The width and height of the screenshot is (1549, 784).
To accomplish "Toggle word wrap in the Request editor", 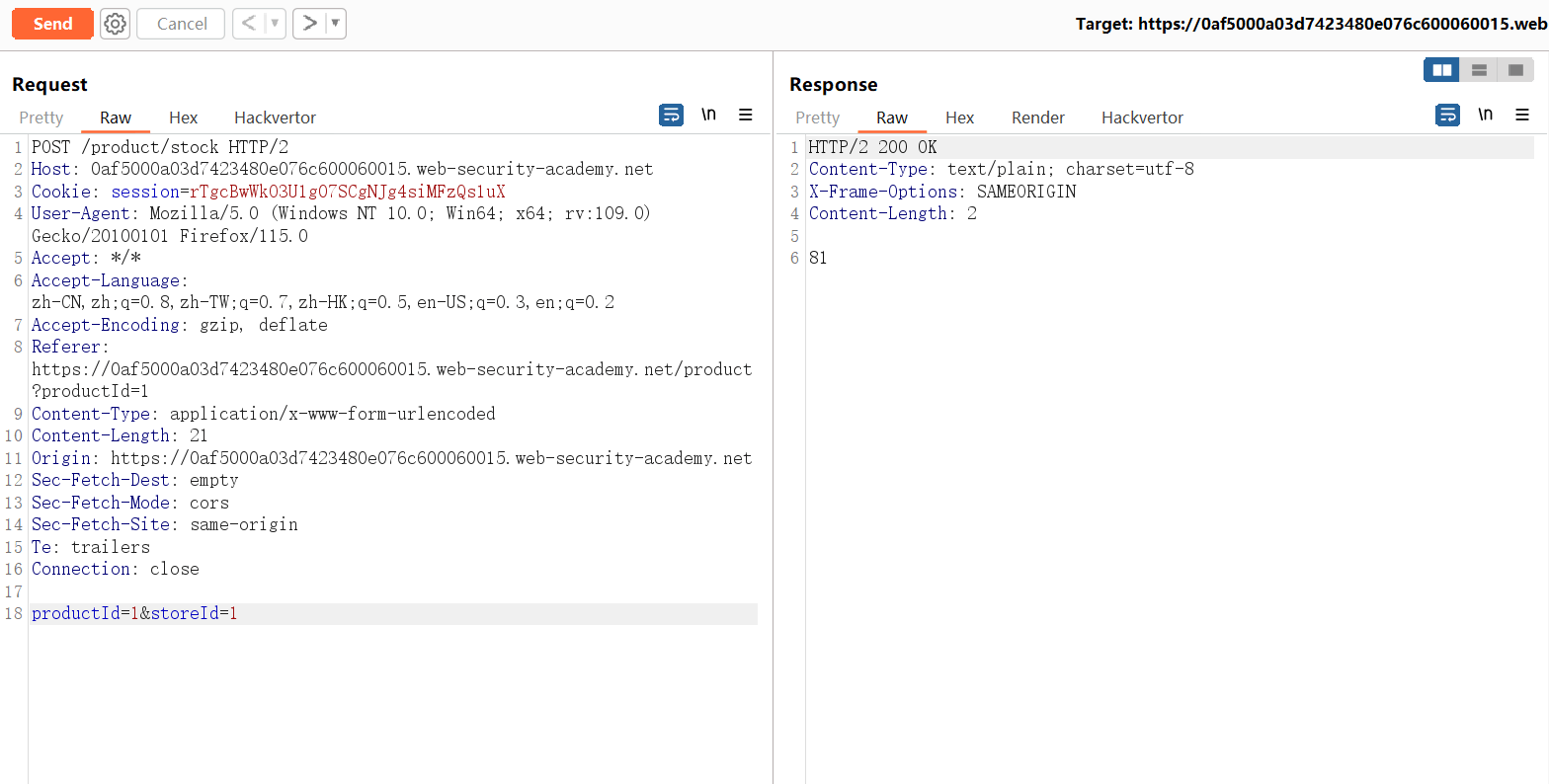I will click(671, 116).
